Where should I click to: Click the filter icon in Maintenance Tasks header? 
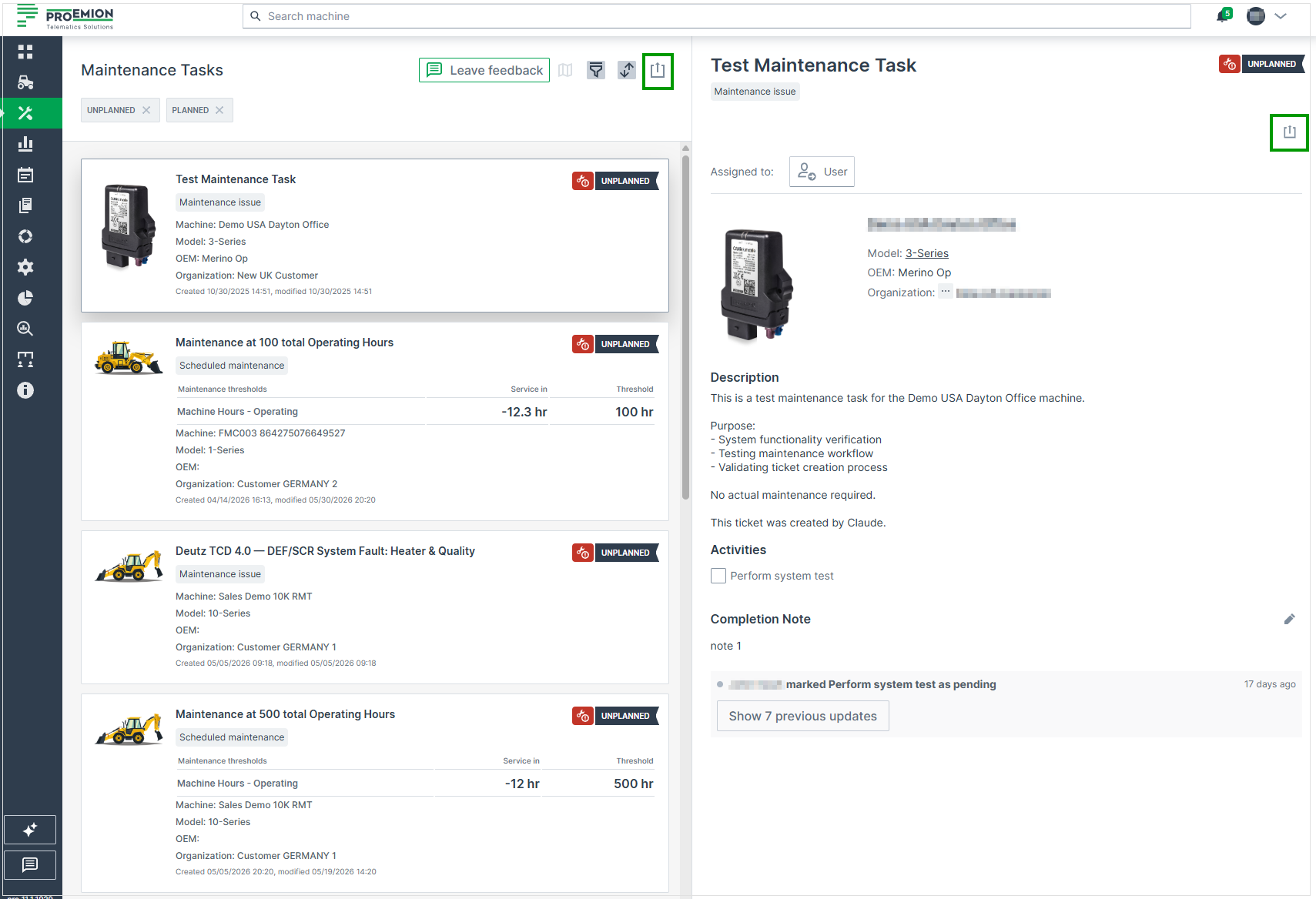point(596,70)
